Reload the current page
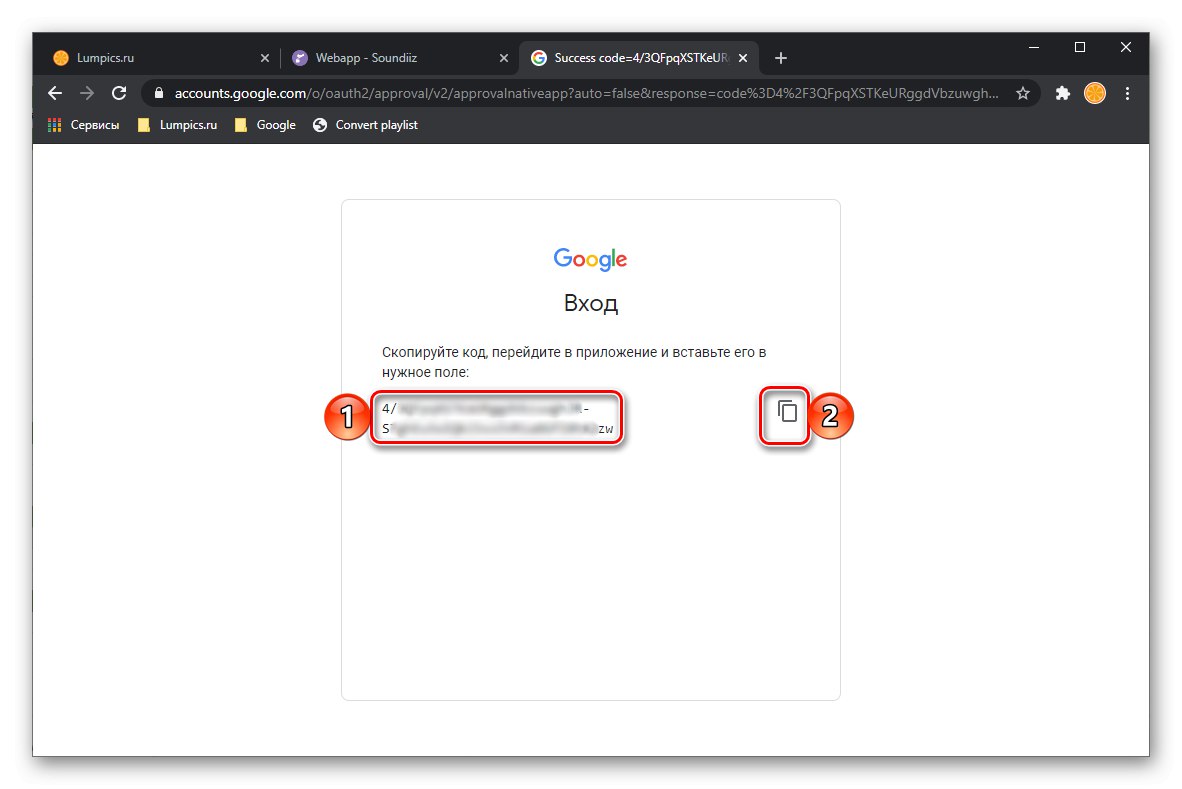The height and width of the screenshot is (789, 1182). (119, 93)
